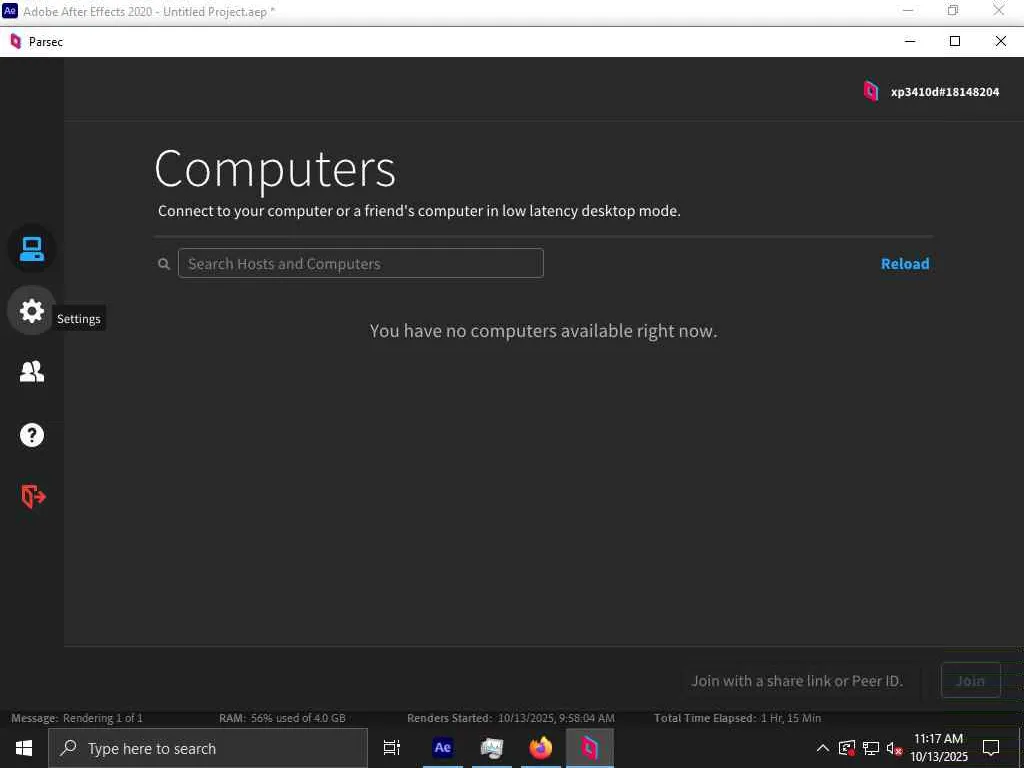Restore down the After Effects window
This screenshot has width=1024, height=768.
[953, 10]
